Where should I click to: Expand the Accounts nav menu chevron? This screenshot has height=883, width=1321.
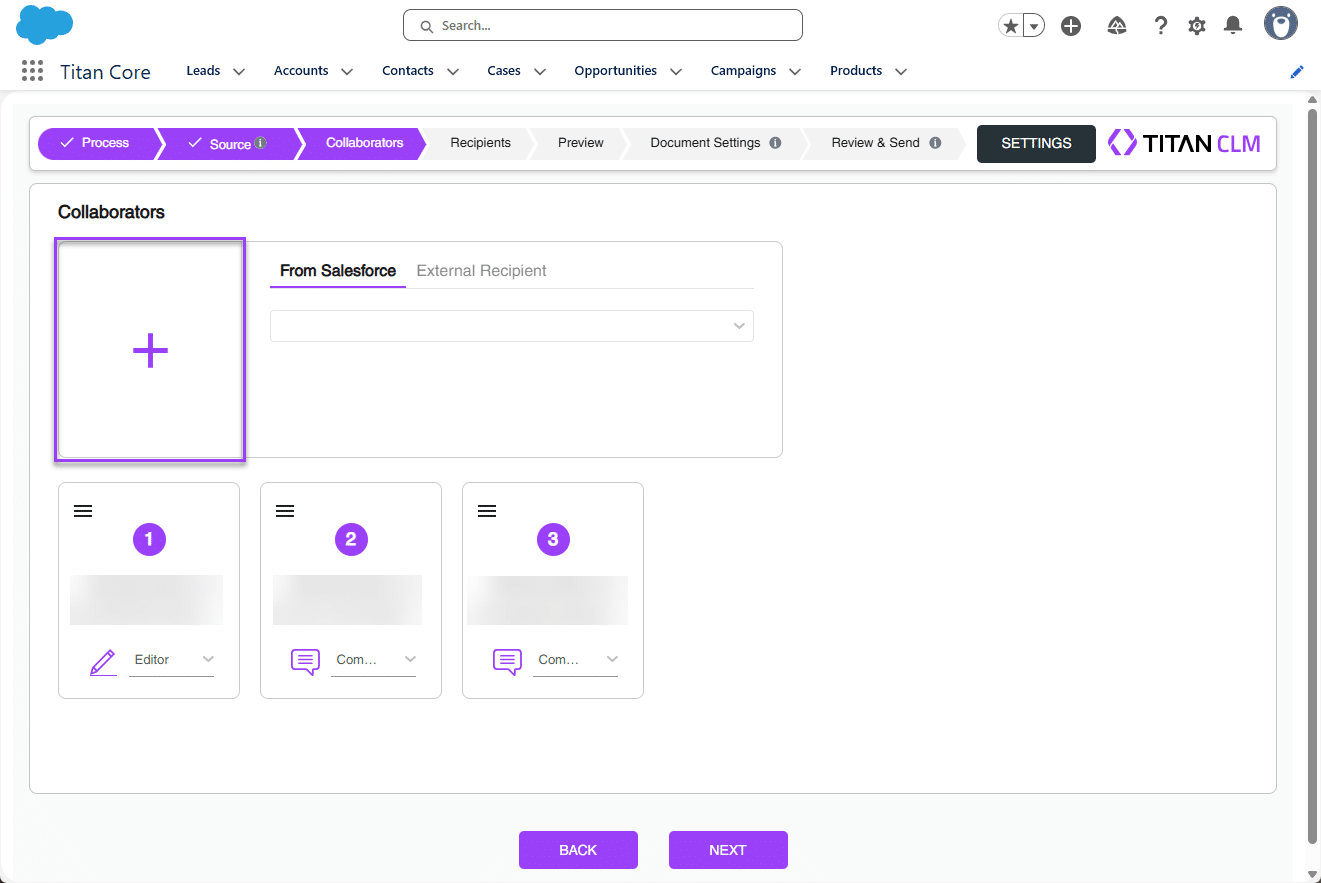pos(347,72)
